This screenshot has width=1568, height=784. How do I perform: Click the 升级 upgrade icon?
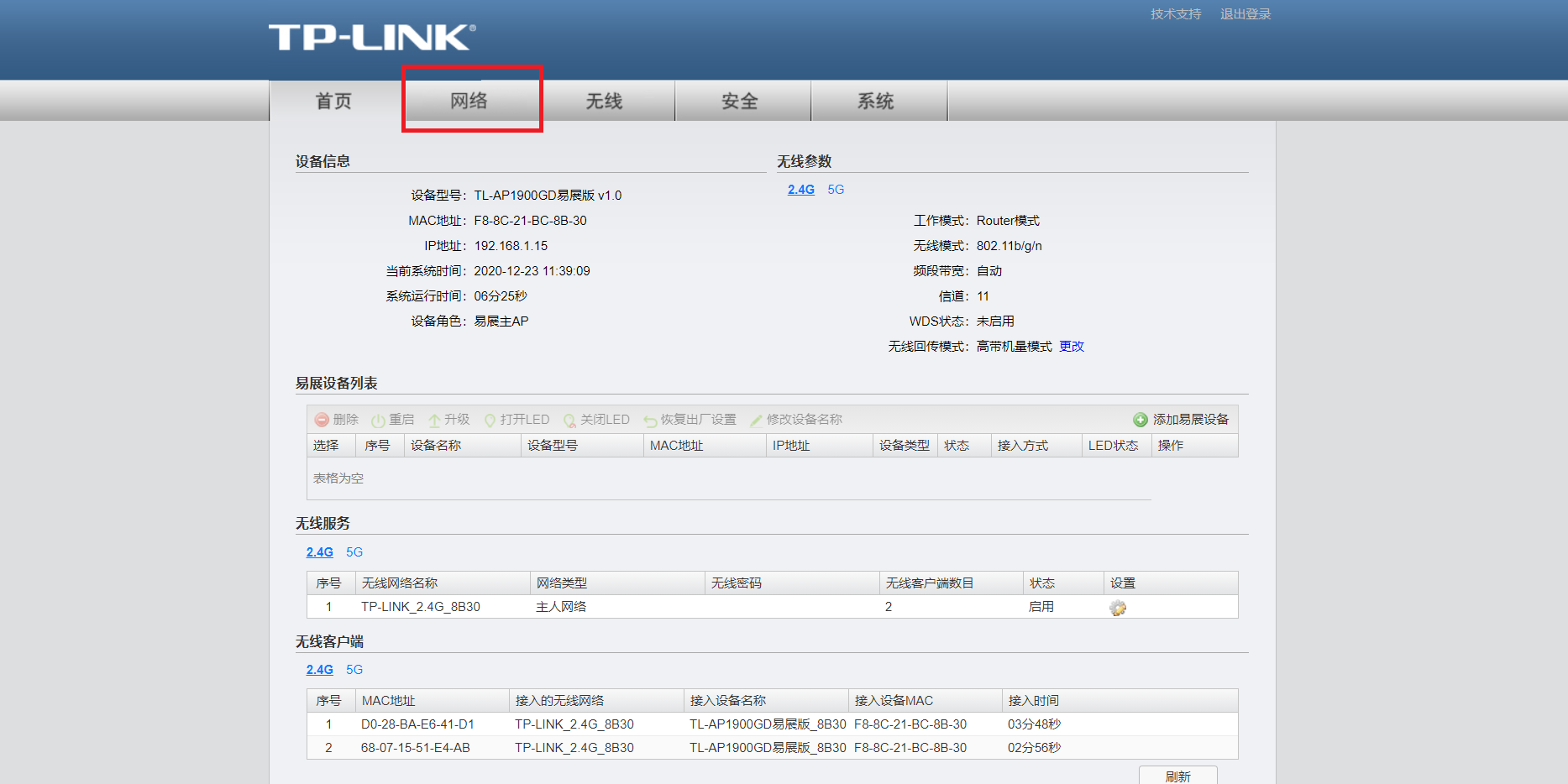[435, 419]
